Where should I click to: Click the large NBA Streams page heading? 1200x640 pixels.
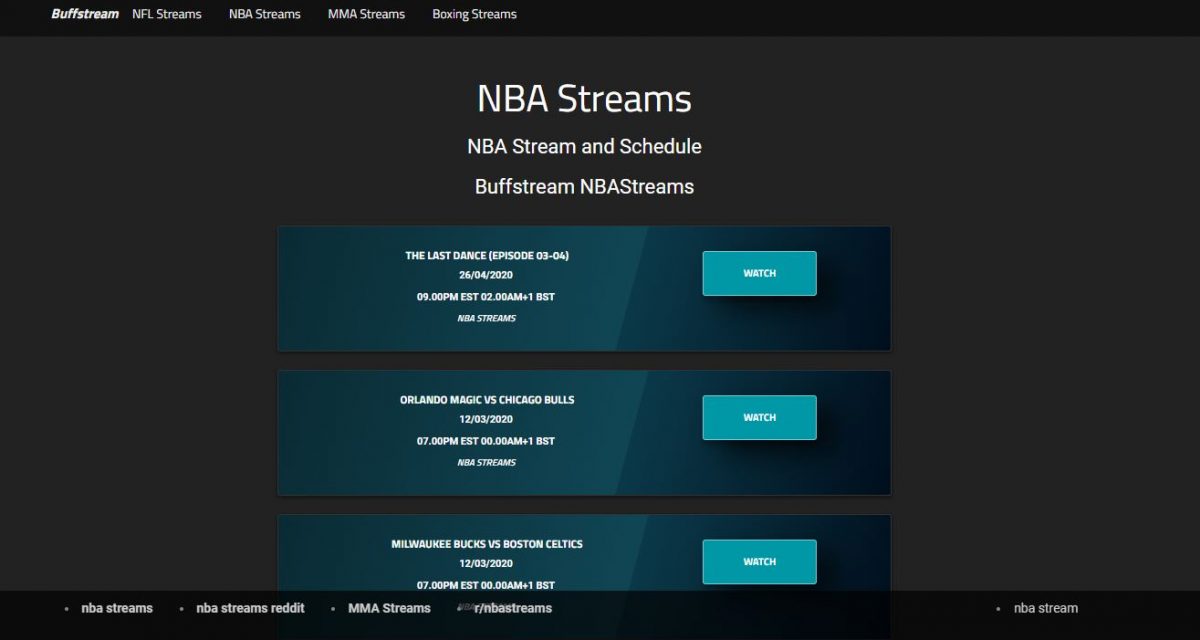584,99
